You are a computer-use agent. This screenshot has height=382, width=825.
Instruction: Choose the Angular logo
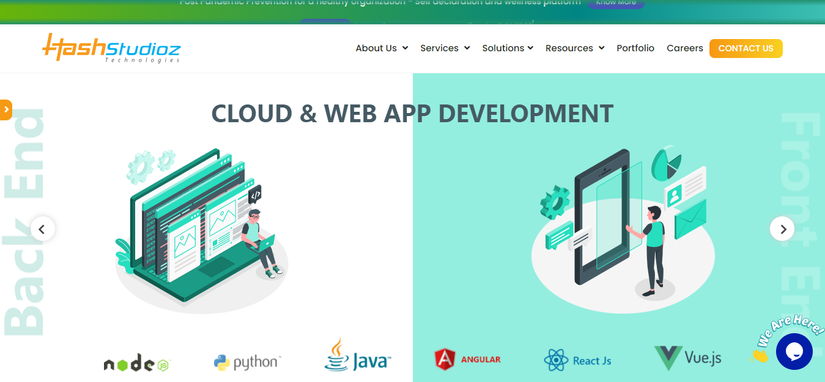click(468, 359)
